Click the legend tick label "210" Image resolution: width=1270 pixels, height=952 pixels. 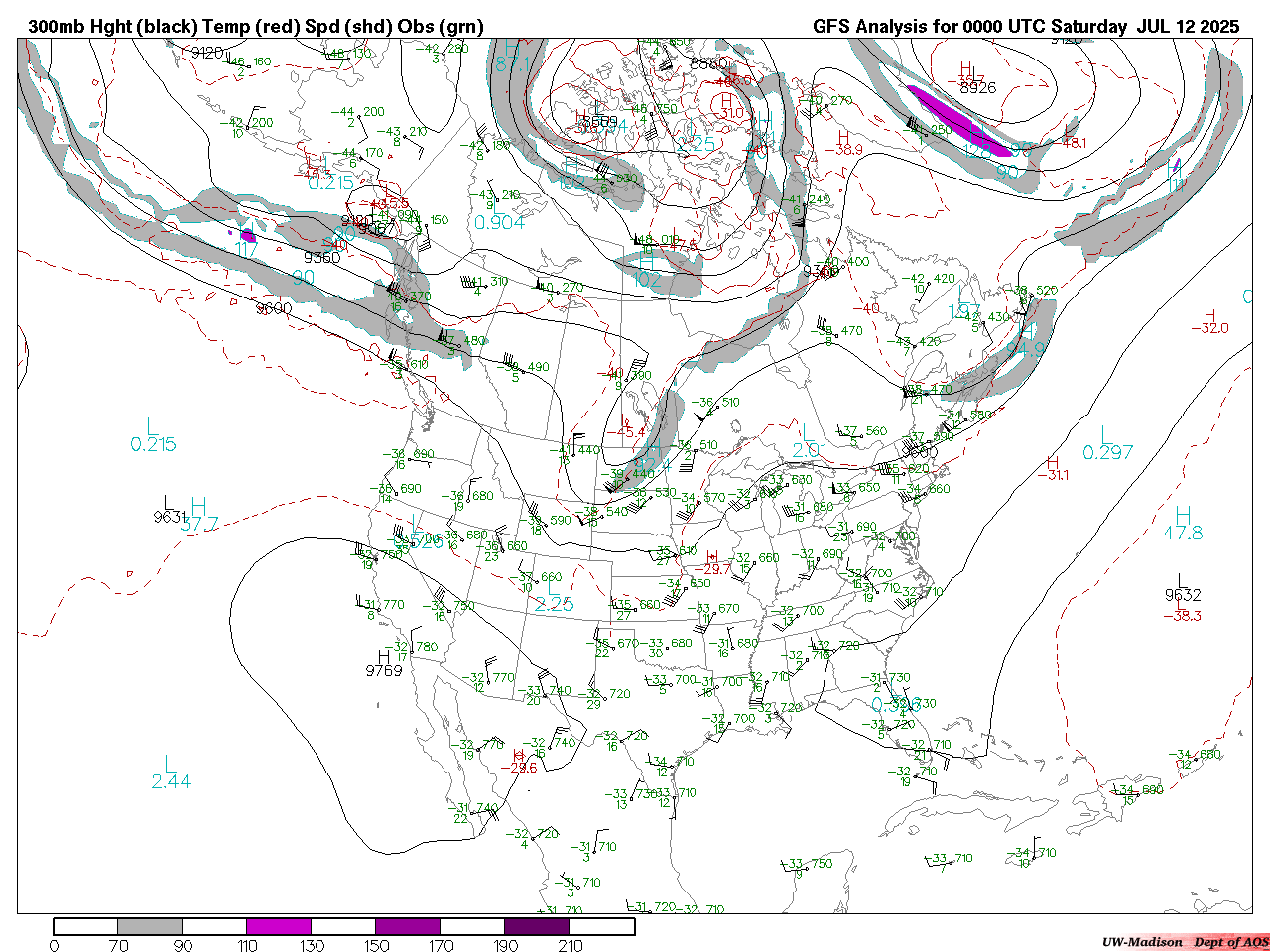point(570,945)
